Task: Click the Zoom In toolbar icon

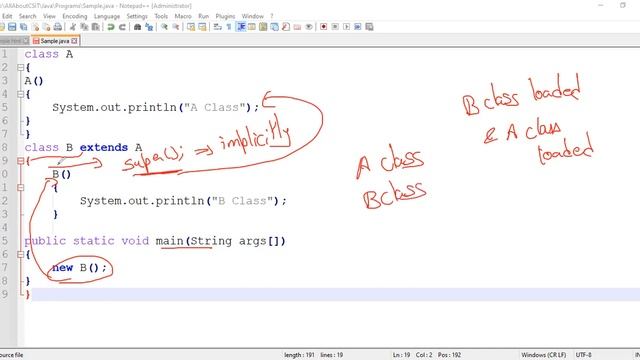Action: (164, 27)
